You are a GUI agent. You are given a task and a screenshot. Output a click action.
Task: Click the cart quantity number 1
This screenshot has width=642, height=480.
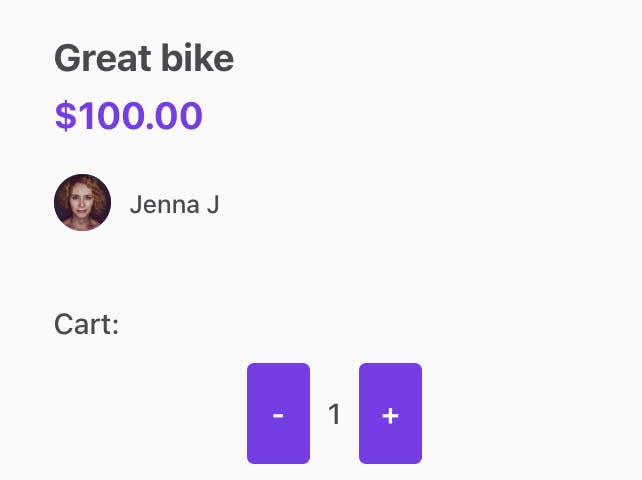point(334,414)
